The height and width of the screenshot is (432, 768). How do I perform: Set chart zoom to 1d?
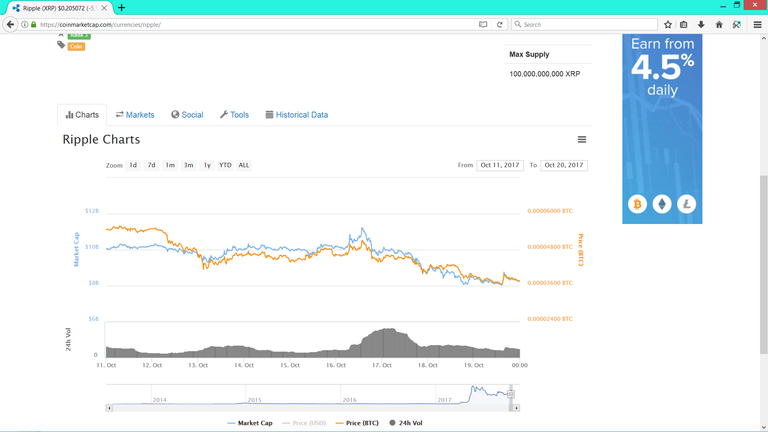[x=133, y=165]
